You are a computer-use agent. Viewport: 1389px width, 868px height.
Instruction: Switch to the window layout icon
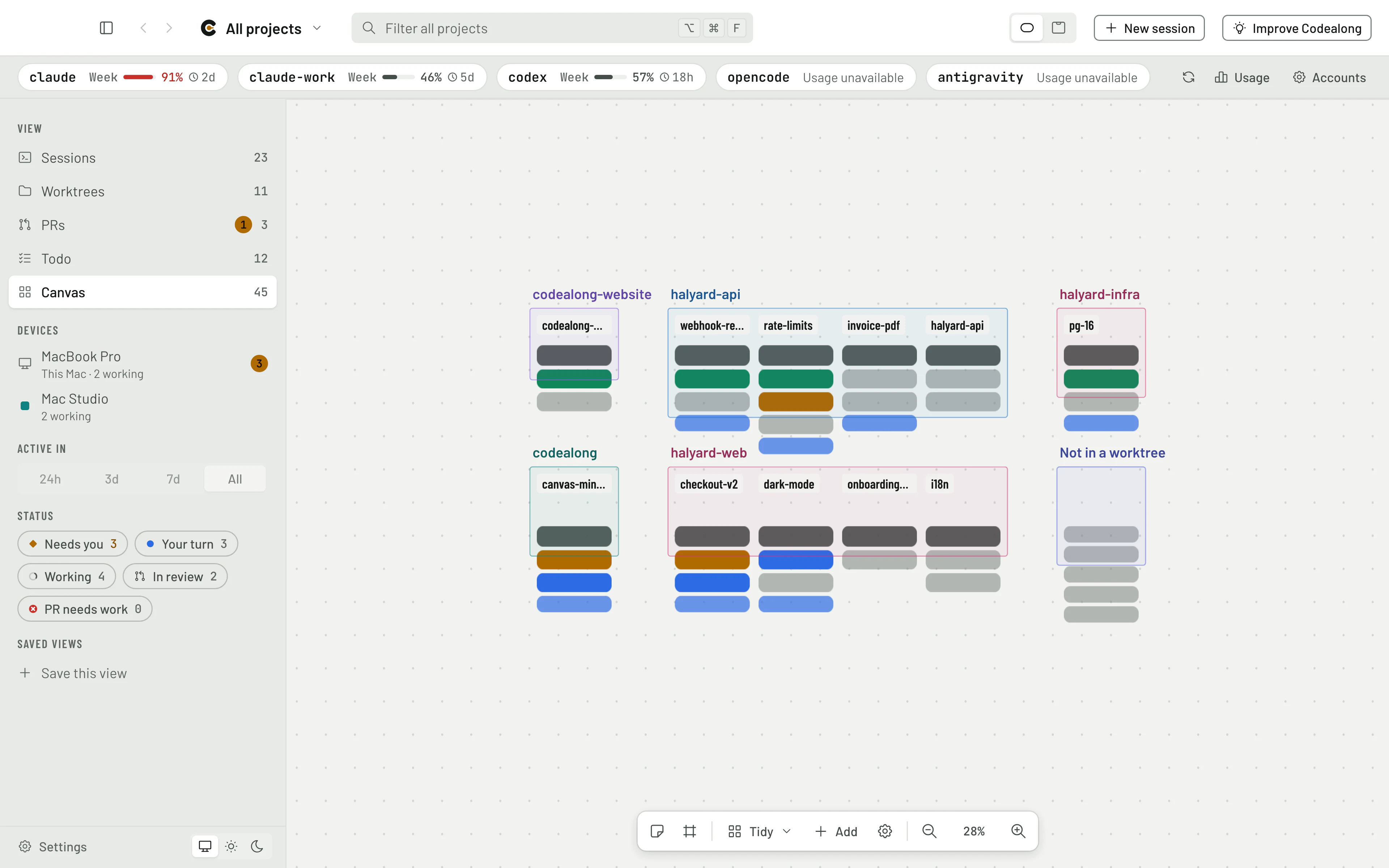[x=1058, y=28]
